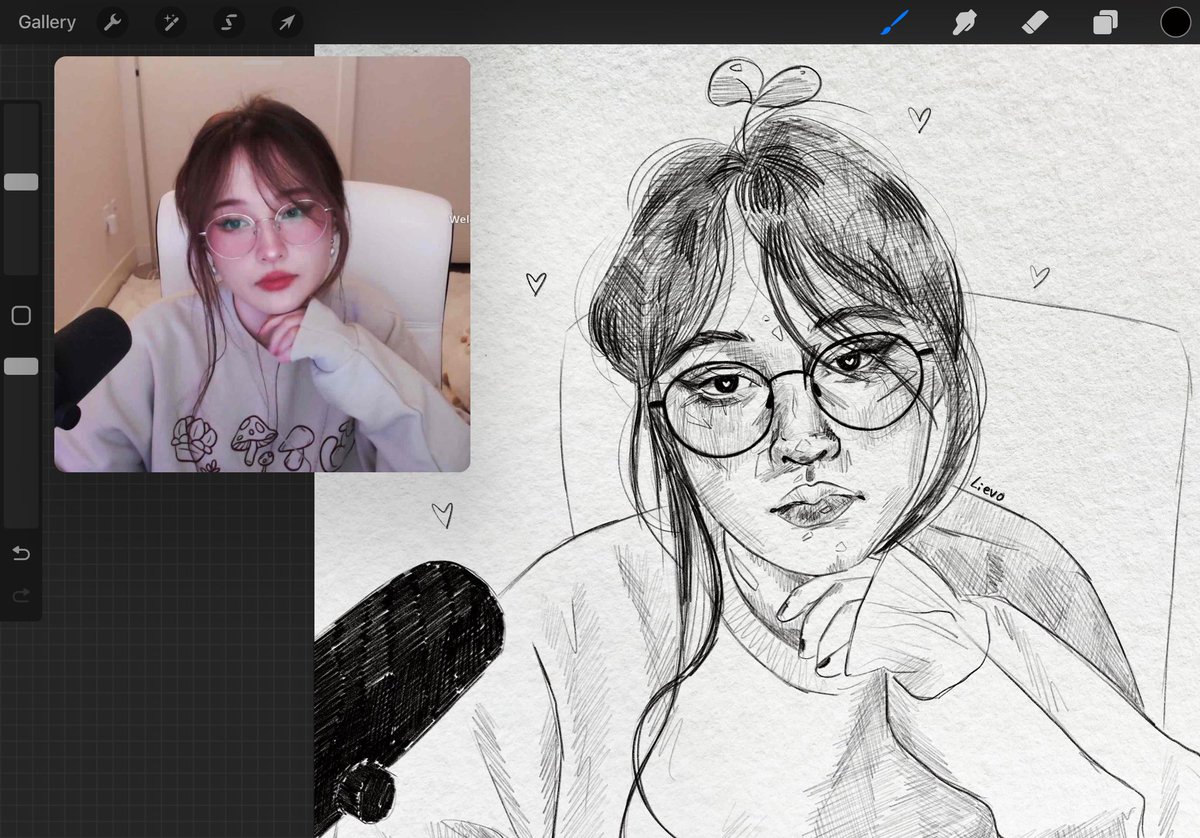The width and height of the screenshot is (1200, 838).
Task: Select the Smudge finger tool
Action: click(964, 22)
